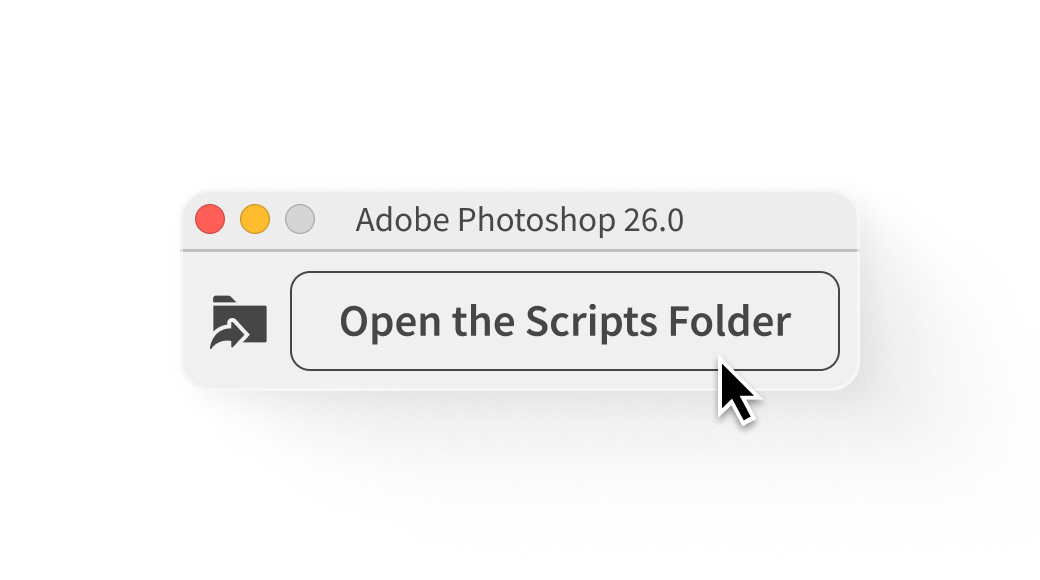
Task: Open the Scripts Folder via labeled button
Action: pyautogui.click(x=564, y=321)
